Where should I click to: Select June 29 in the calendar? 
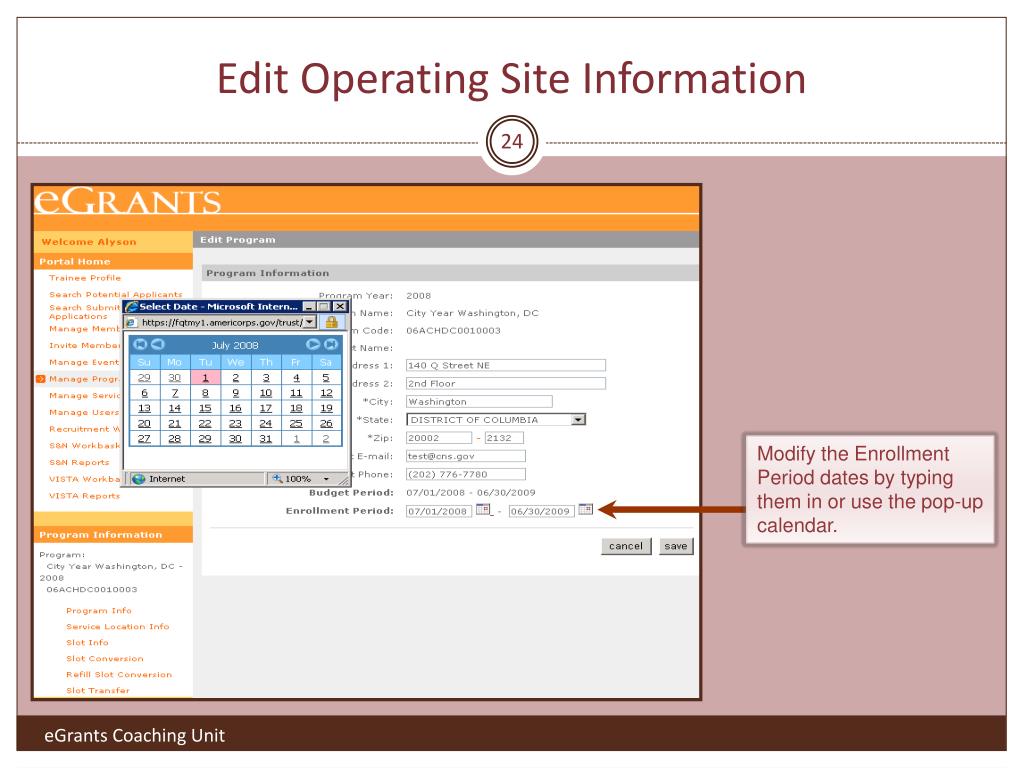[144, 377]
